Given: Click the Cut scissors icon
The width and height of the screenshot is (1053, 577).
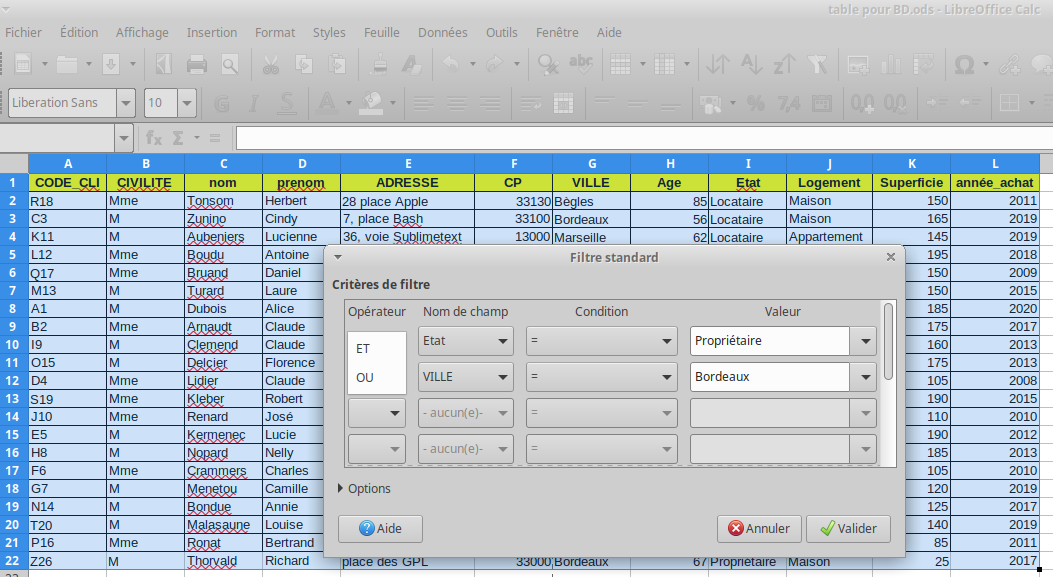Looking at the screenshot, I should pyautogui.click(x=270, y=66).
